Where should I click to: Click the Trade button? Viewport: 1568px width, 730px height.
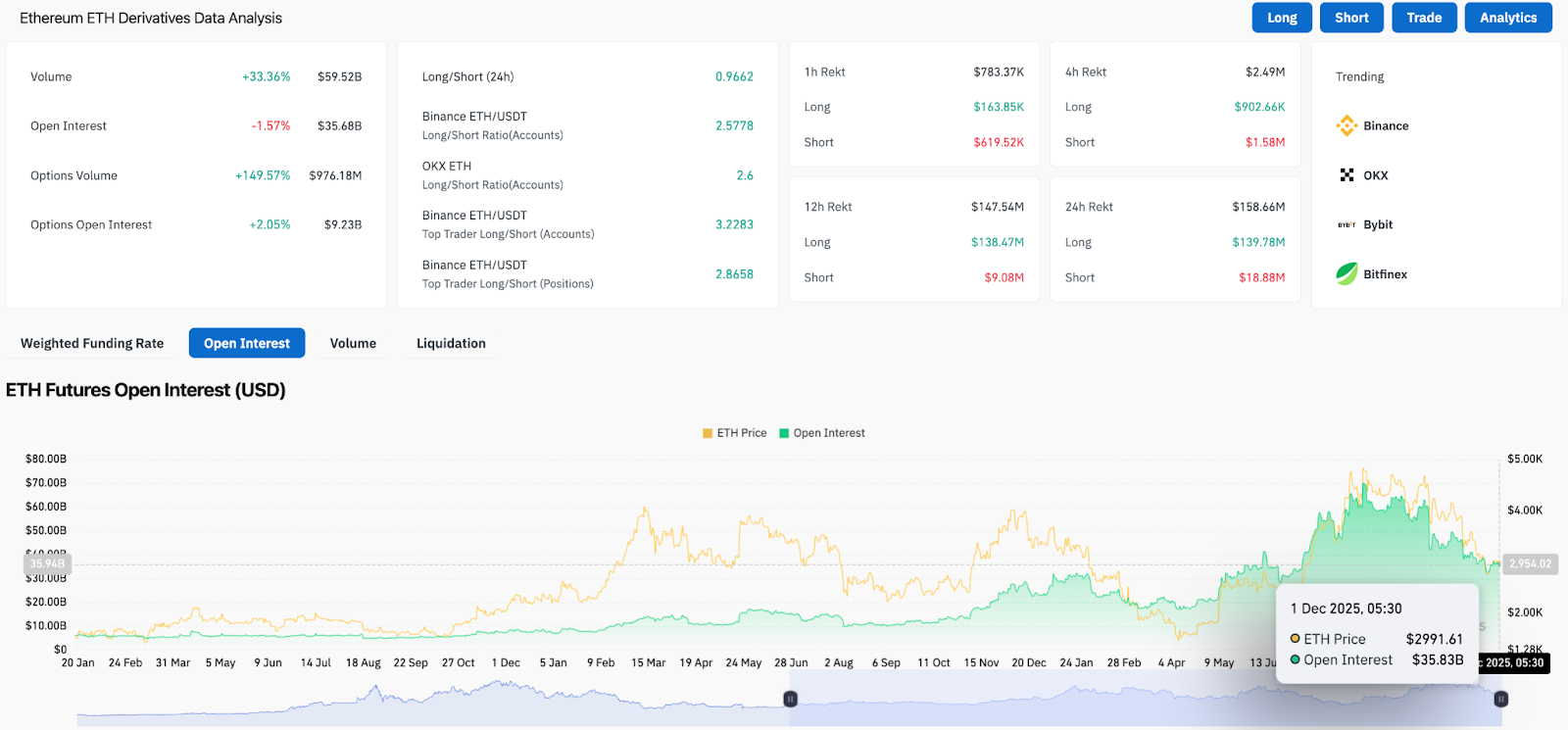point(1424,18)
